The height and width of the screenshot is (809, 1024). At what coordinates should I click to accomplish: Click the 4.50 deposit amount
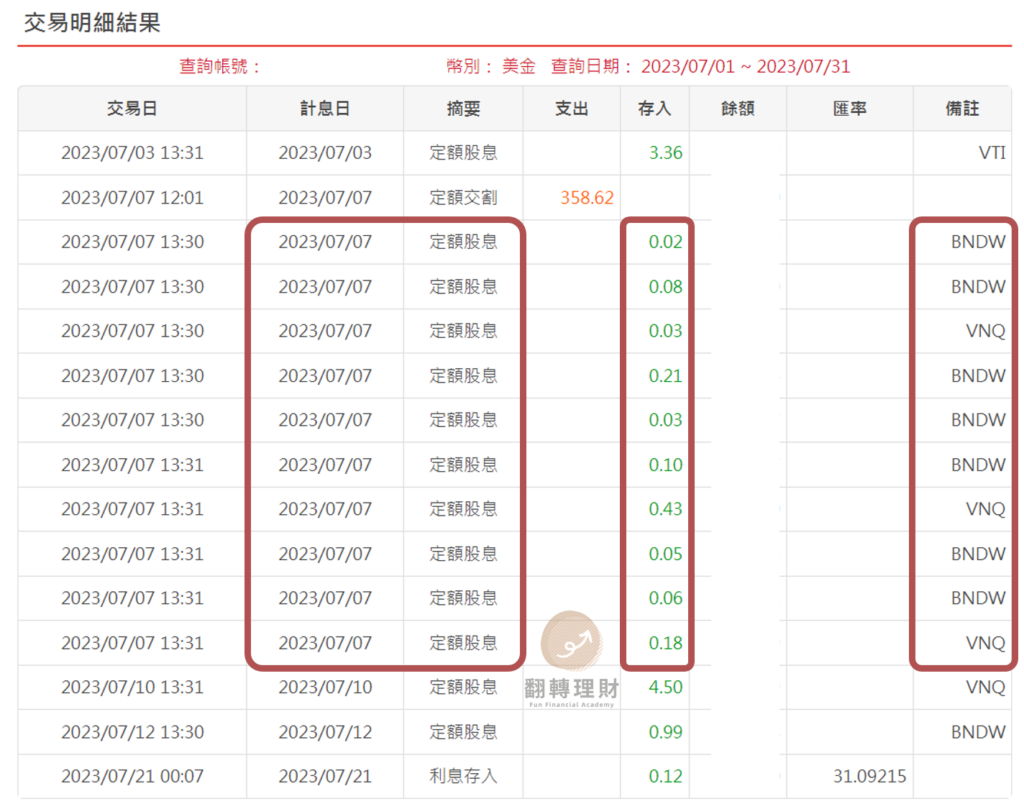click(665, 687)
